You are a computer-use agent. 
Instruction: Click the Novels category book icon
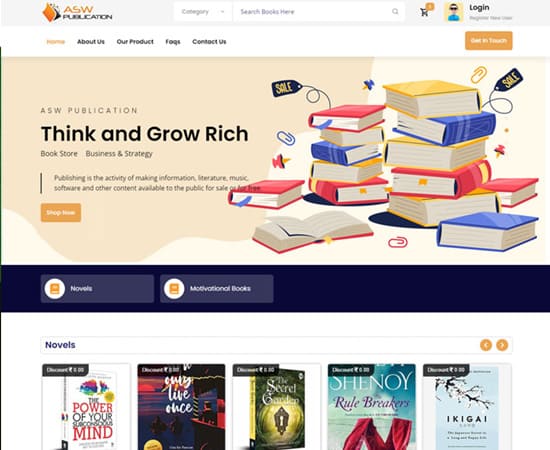[55, 289]
